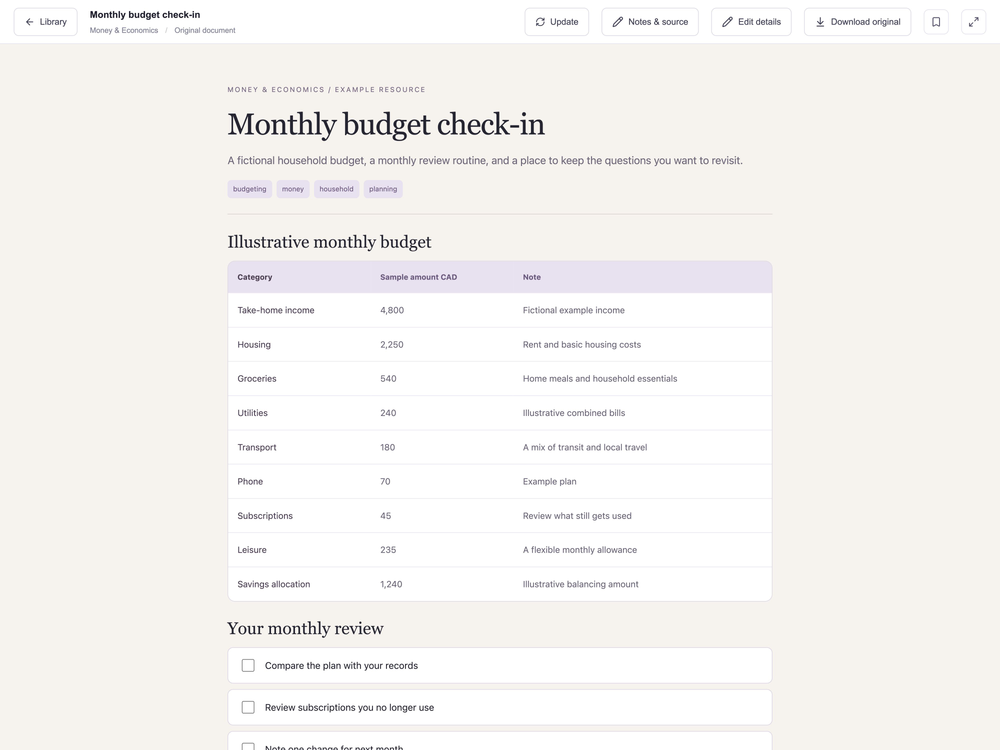Select the Original document breadcrumb
Screen dimensions: 1000x750
[205, 30]
